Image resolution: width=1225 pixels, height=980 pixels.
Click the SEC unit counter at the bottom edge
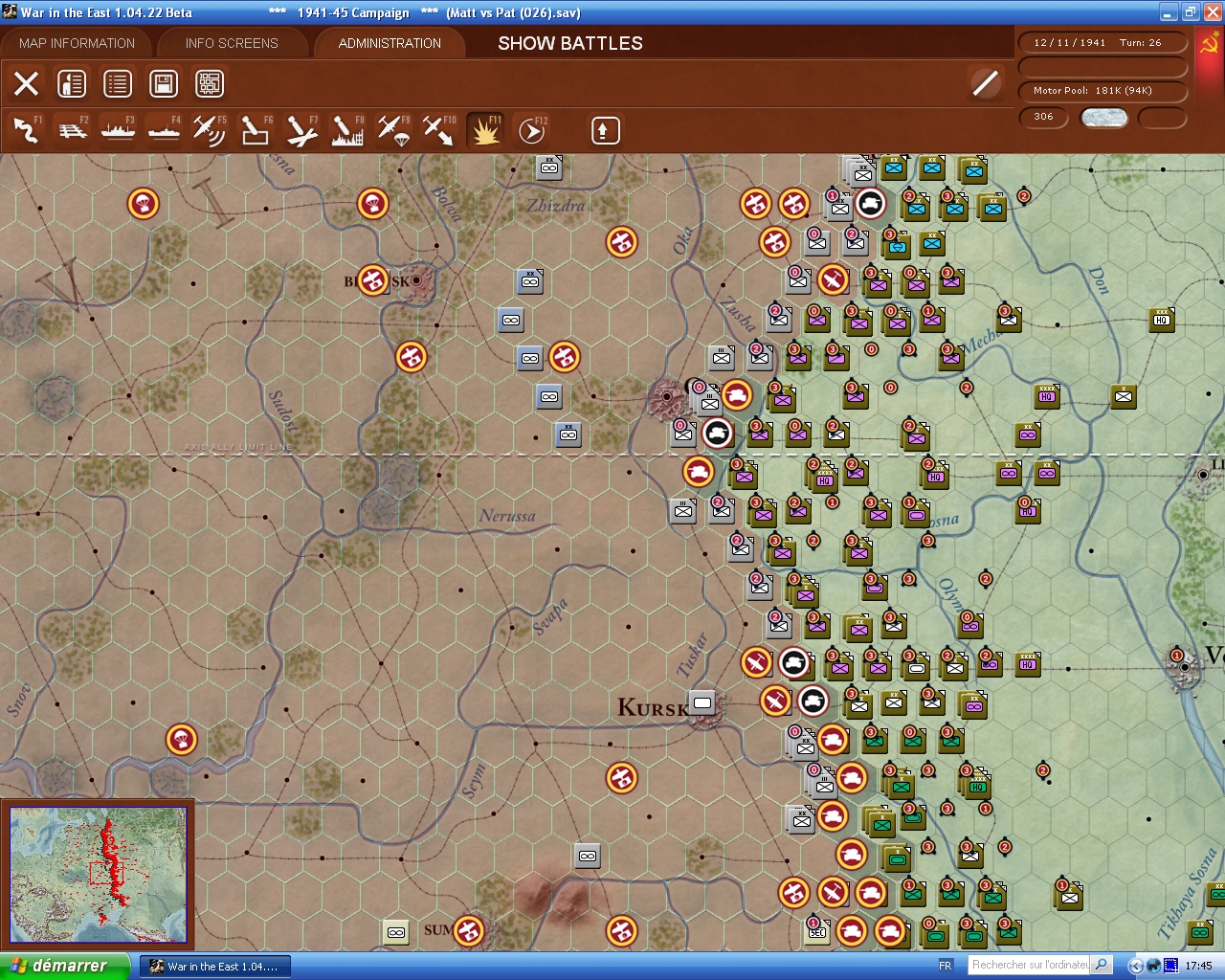pos(816,931)
